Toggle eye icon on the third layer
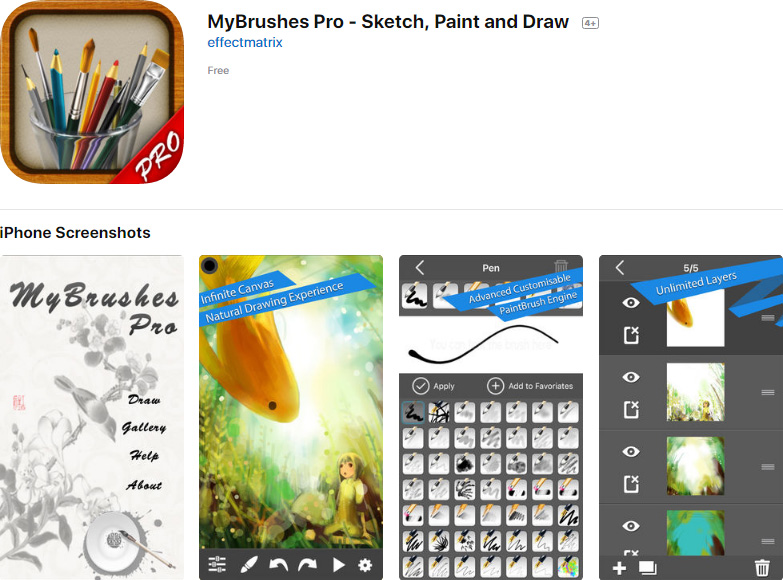The height and width of the screenshot is (580, 783). (631, 451)
